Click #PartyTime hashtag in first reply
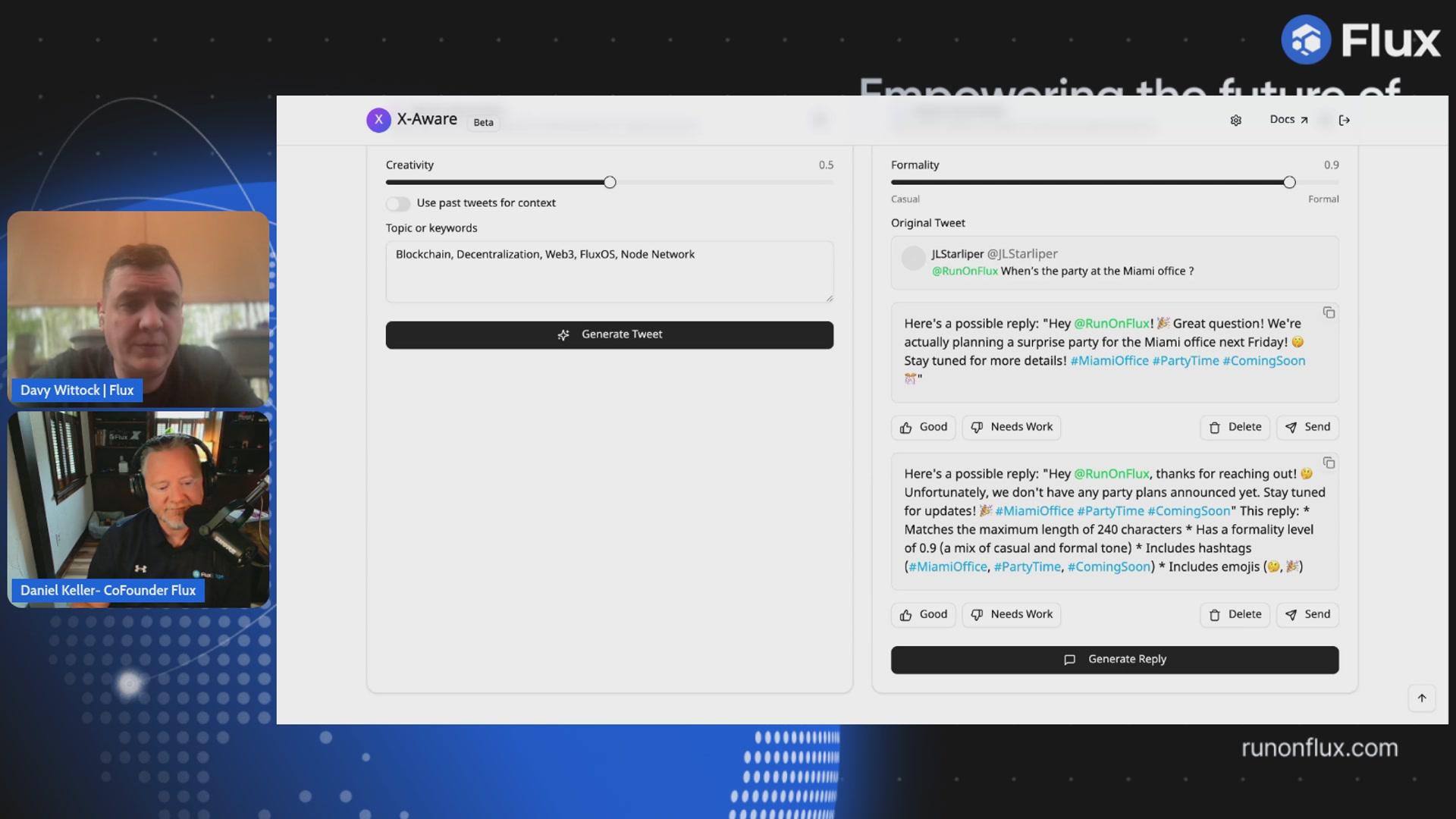Image resolution: width=1456 pixels, height=819 pixels. coord(1185,361)
